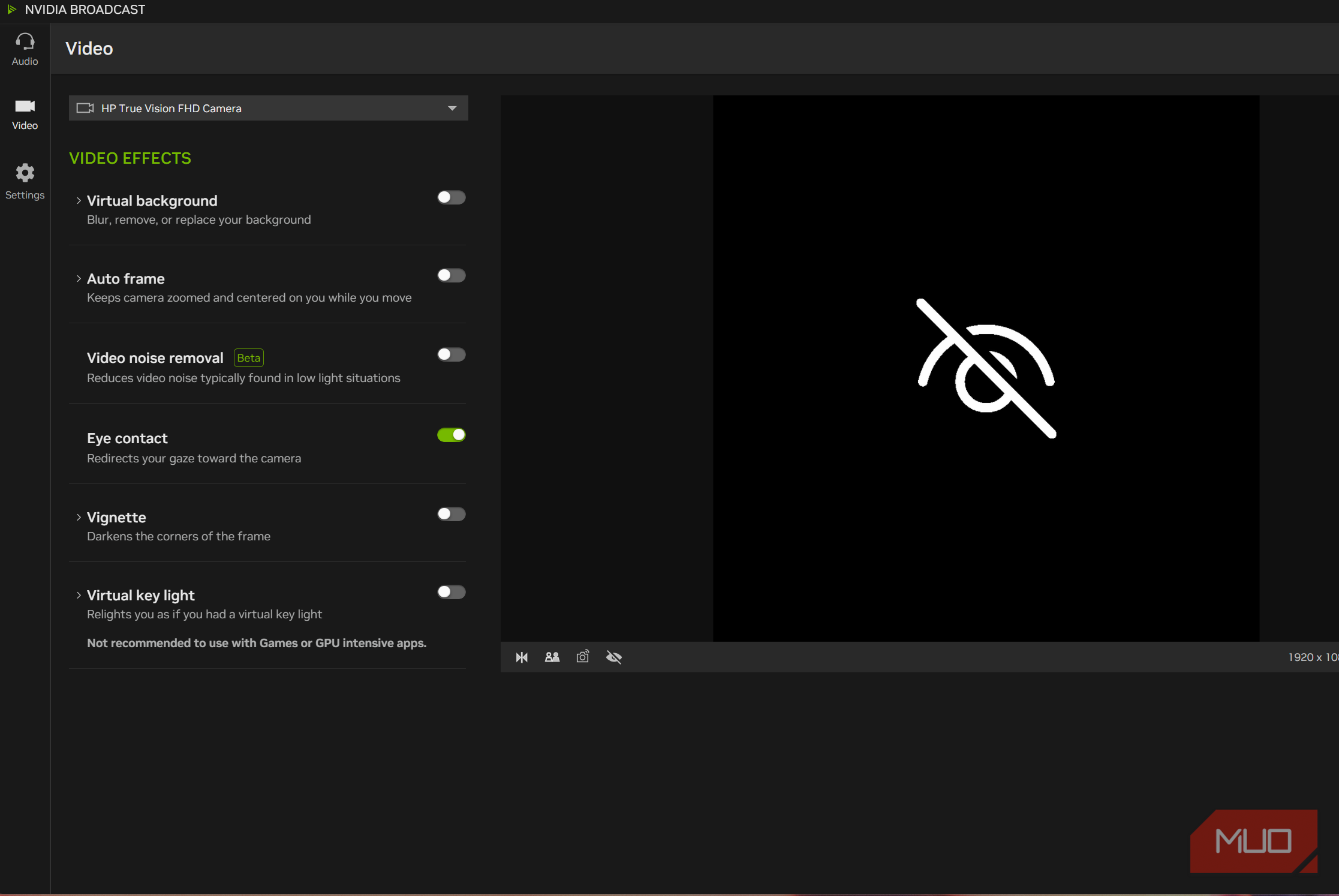The width and height of the screenshot is (1339, 896).
Task: Click the 1920 x resolution text
Action: coord(1313,657)
